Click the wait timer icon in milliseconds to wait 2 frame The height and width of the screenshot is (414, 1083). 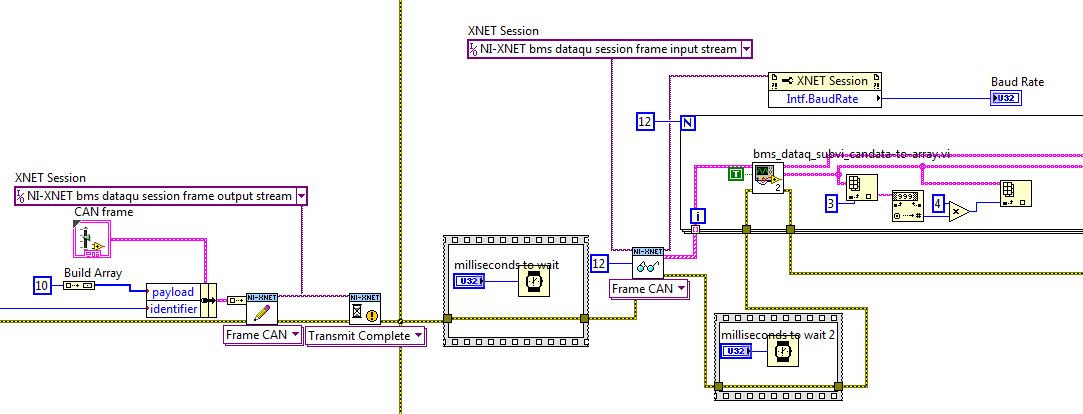(783, 352)
